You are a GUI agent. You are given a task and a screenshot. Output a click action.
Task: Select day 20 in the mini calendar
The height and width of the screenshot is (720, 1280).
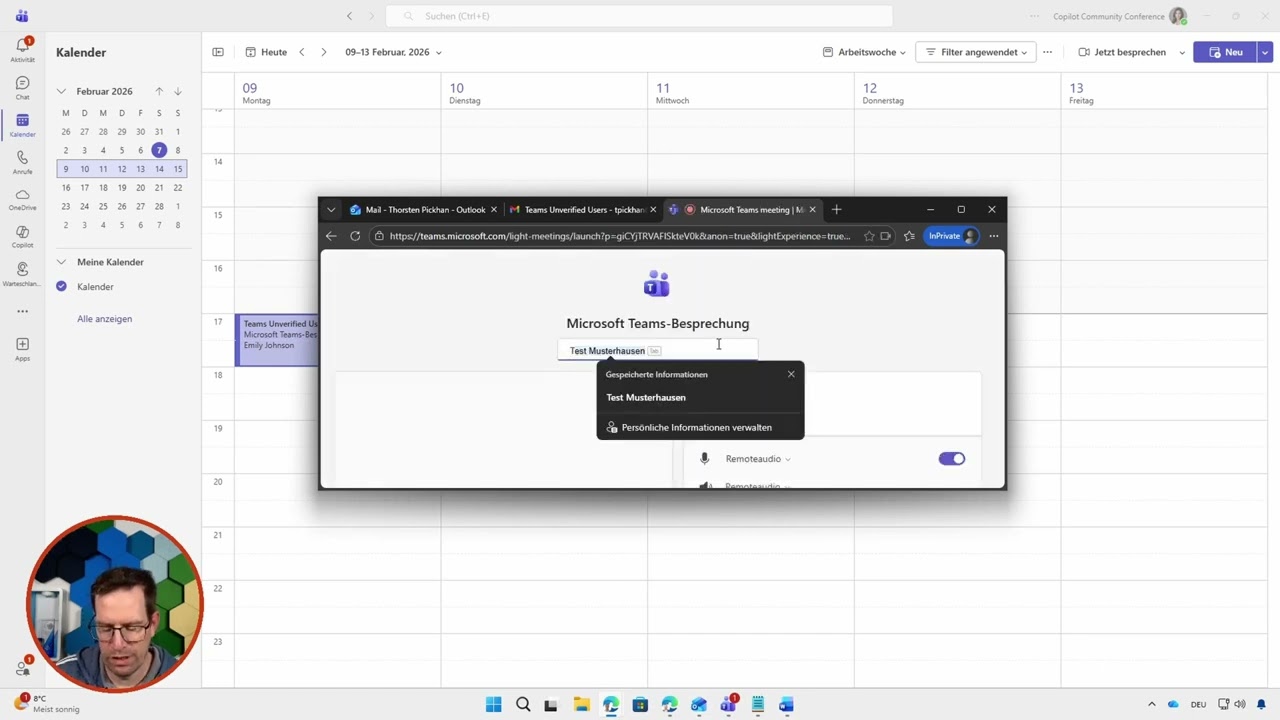click(x=140, y=188)
